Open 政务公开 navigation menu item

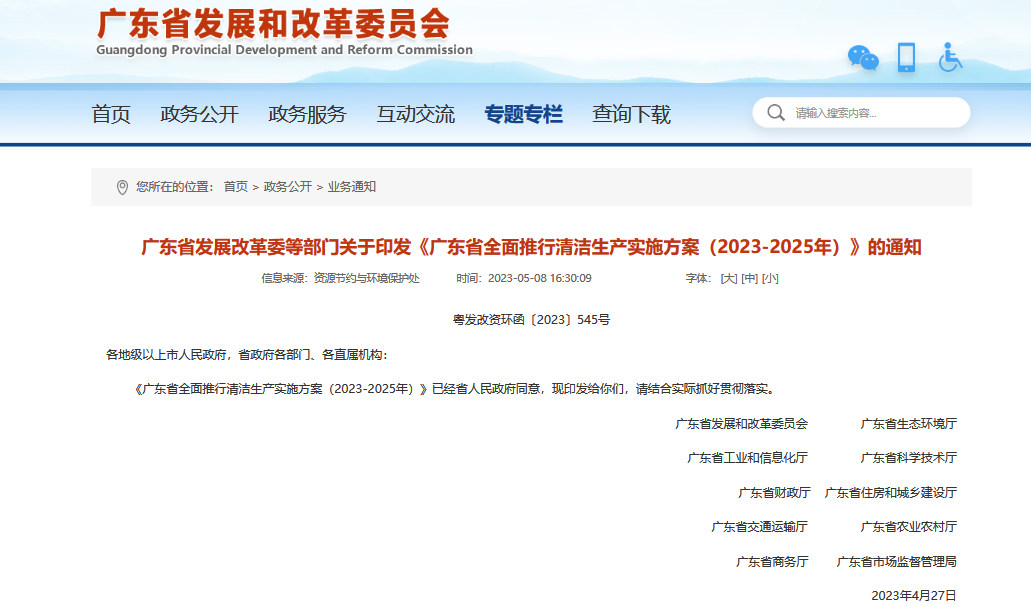tap(199, 114)
